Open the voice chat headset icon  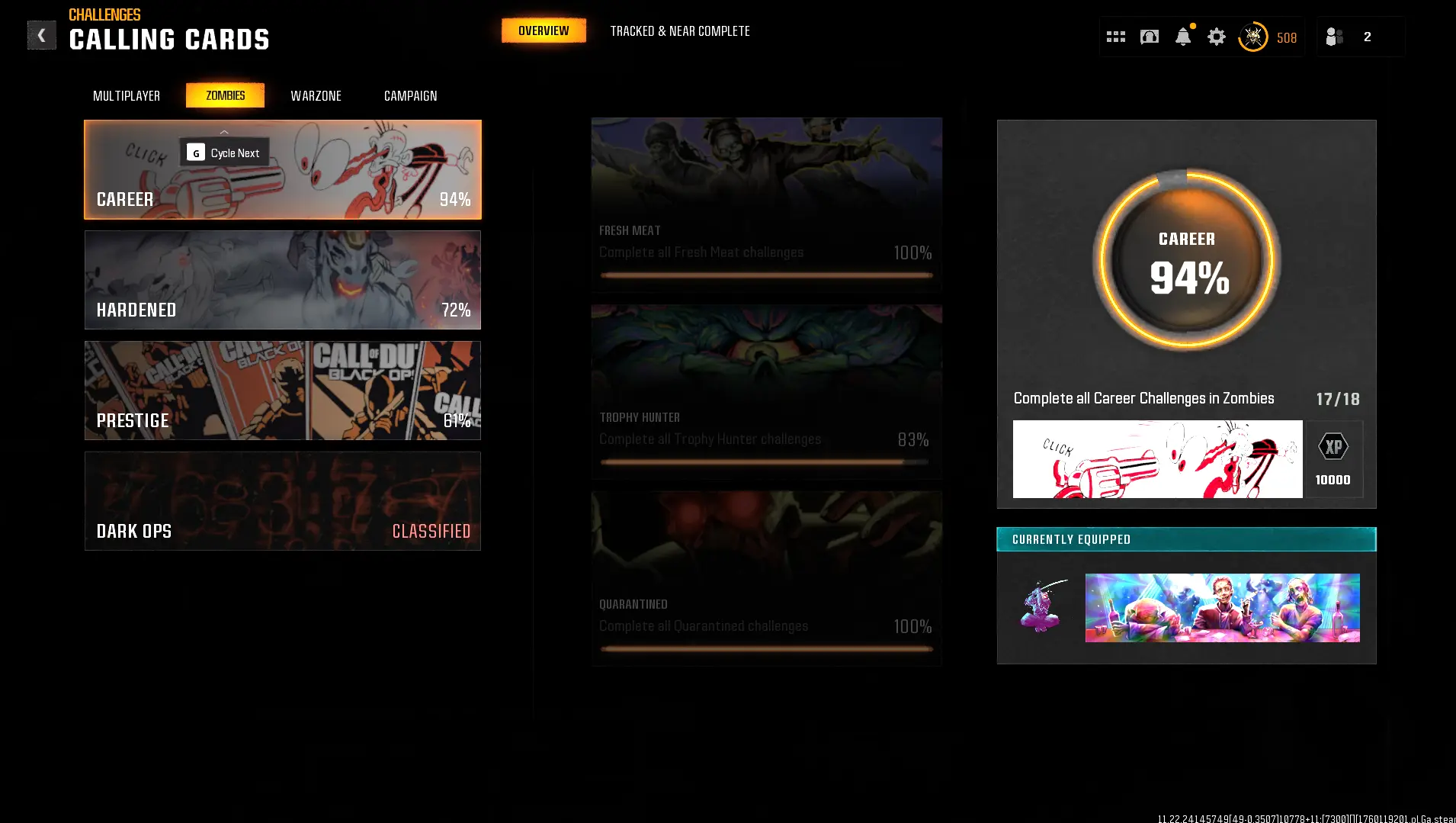(x=1149, y=37)
